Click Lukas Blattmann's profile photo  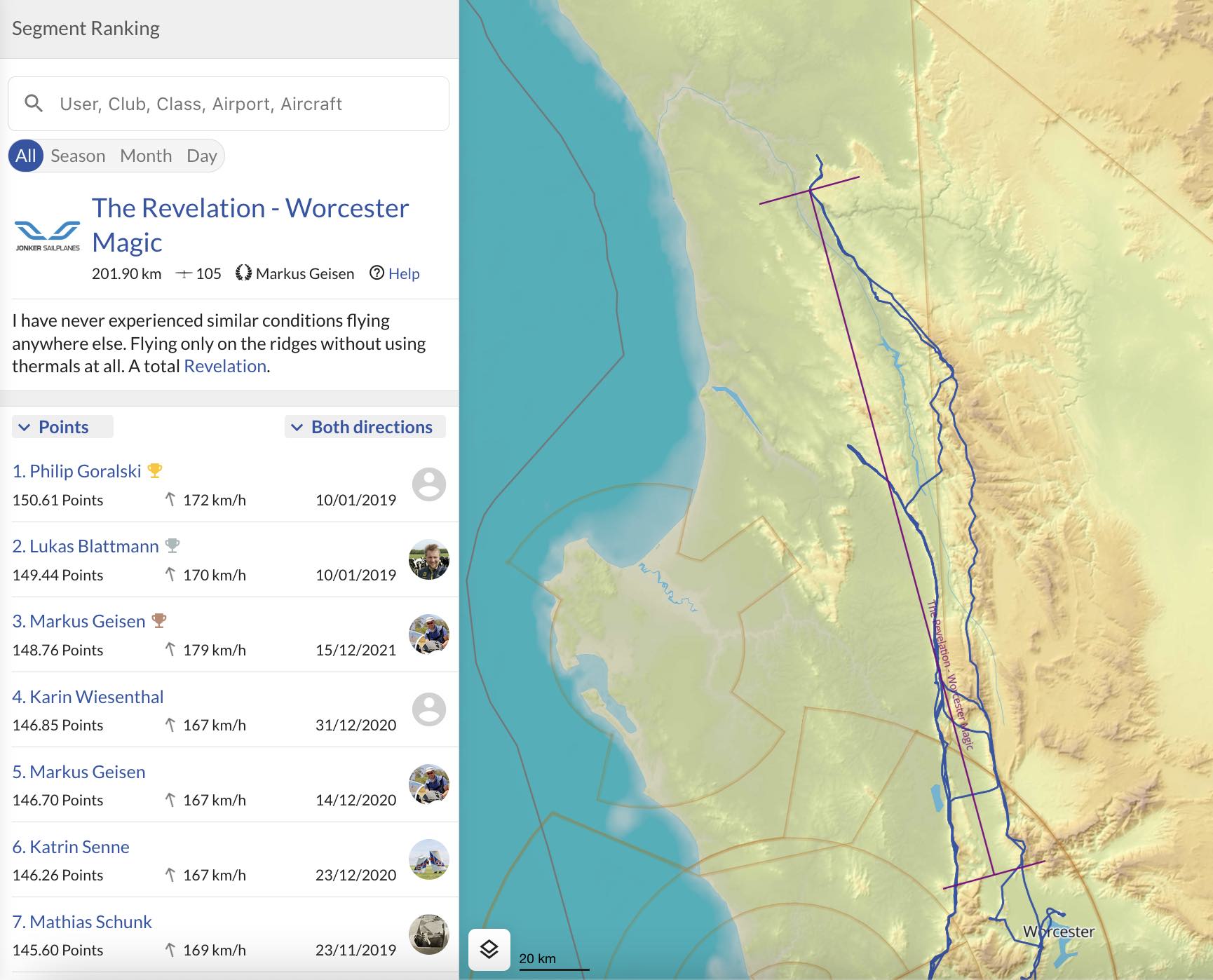(x=428, y=559)
